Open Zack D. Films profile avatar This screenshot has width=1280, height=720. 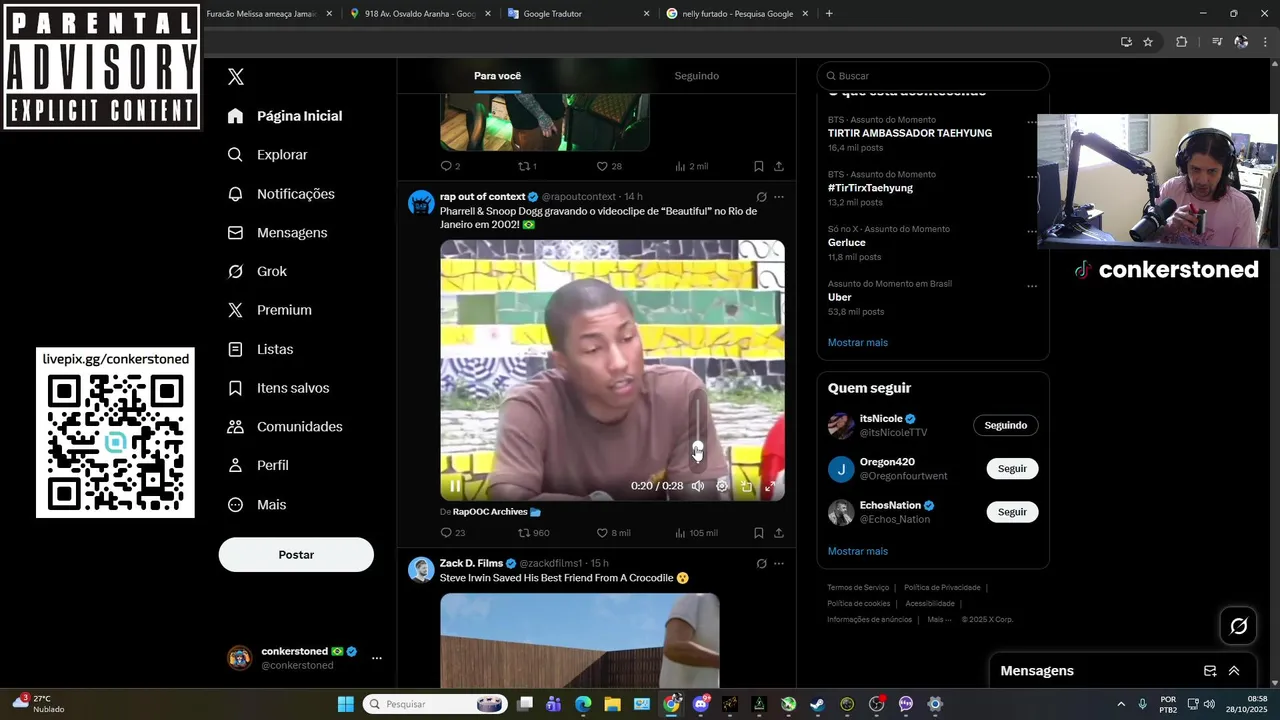[x=421, y=570]
